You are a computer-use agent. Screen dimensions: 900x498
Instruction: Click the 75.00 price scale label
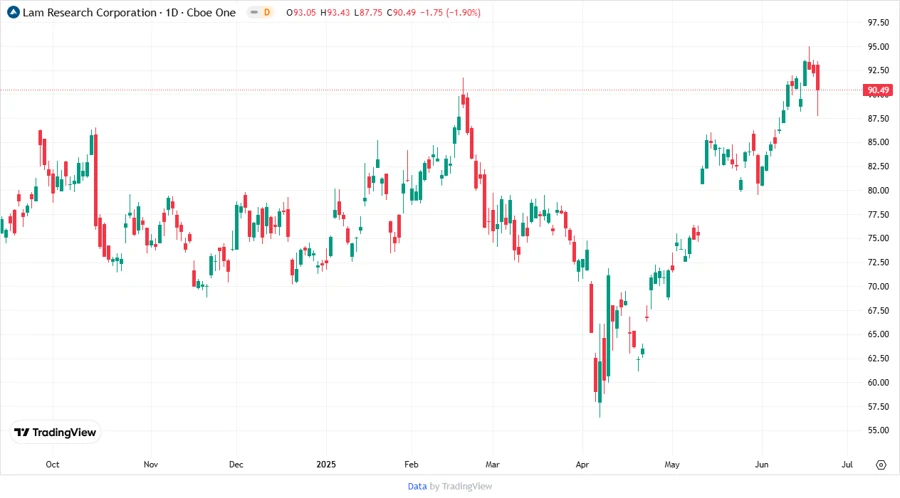(878, 238)
